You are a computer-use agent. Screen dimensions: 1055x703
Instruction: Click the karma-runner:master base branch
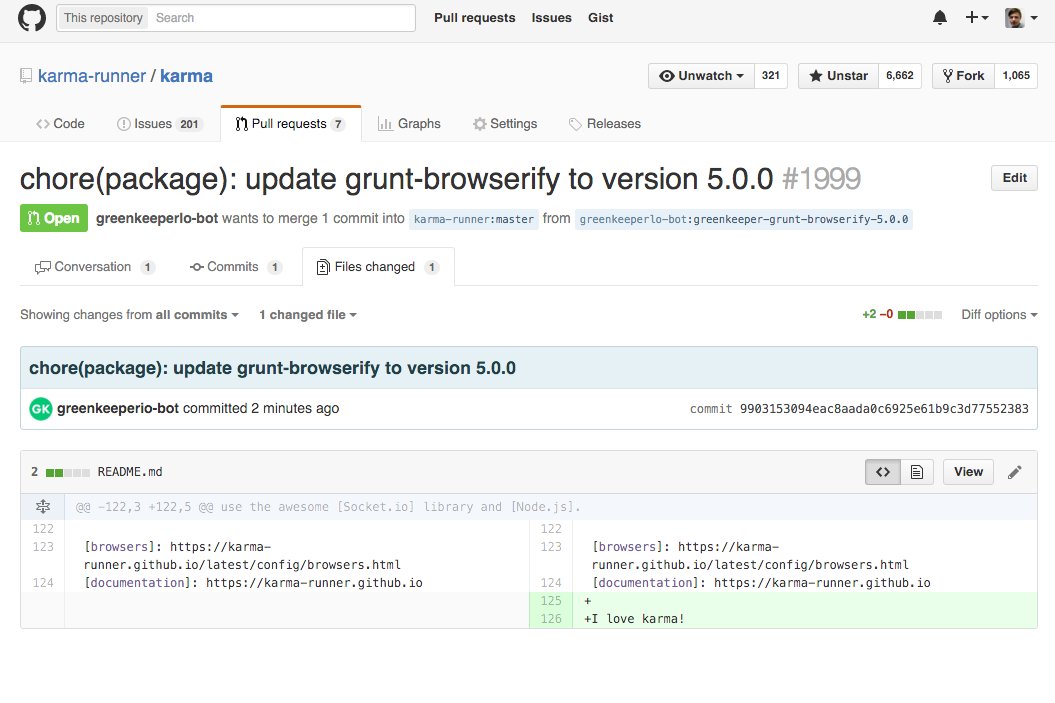474,219
